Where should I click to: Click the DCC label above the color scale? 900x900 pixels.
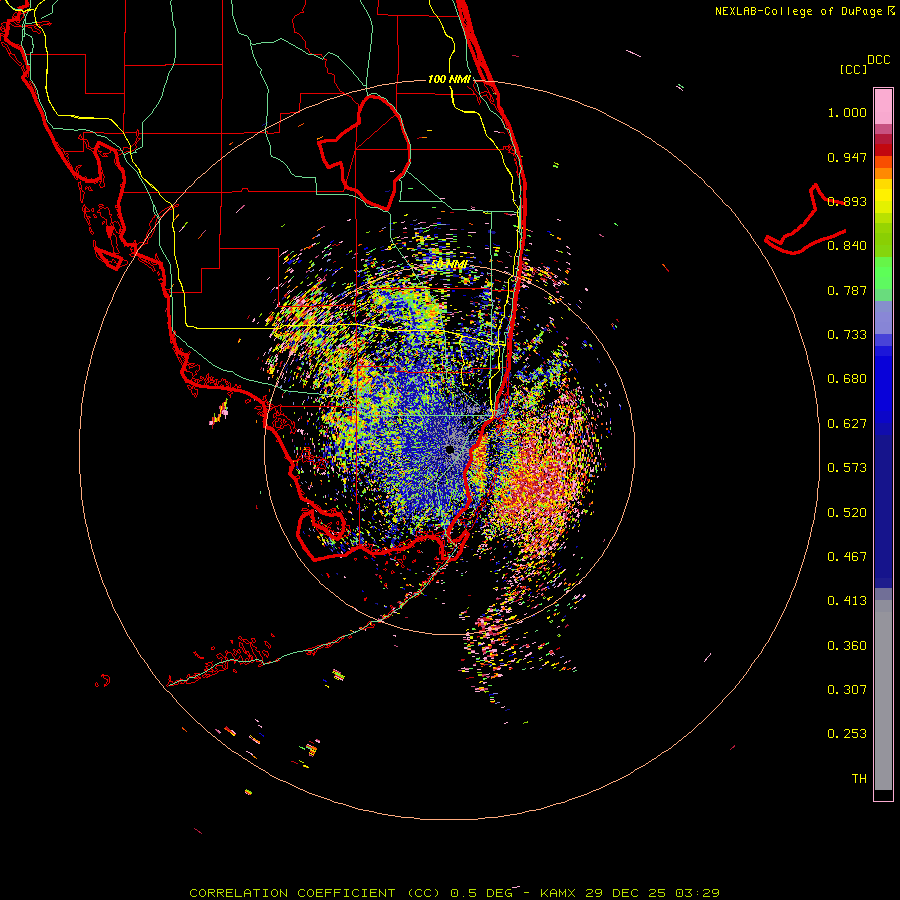coord(878,60)
